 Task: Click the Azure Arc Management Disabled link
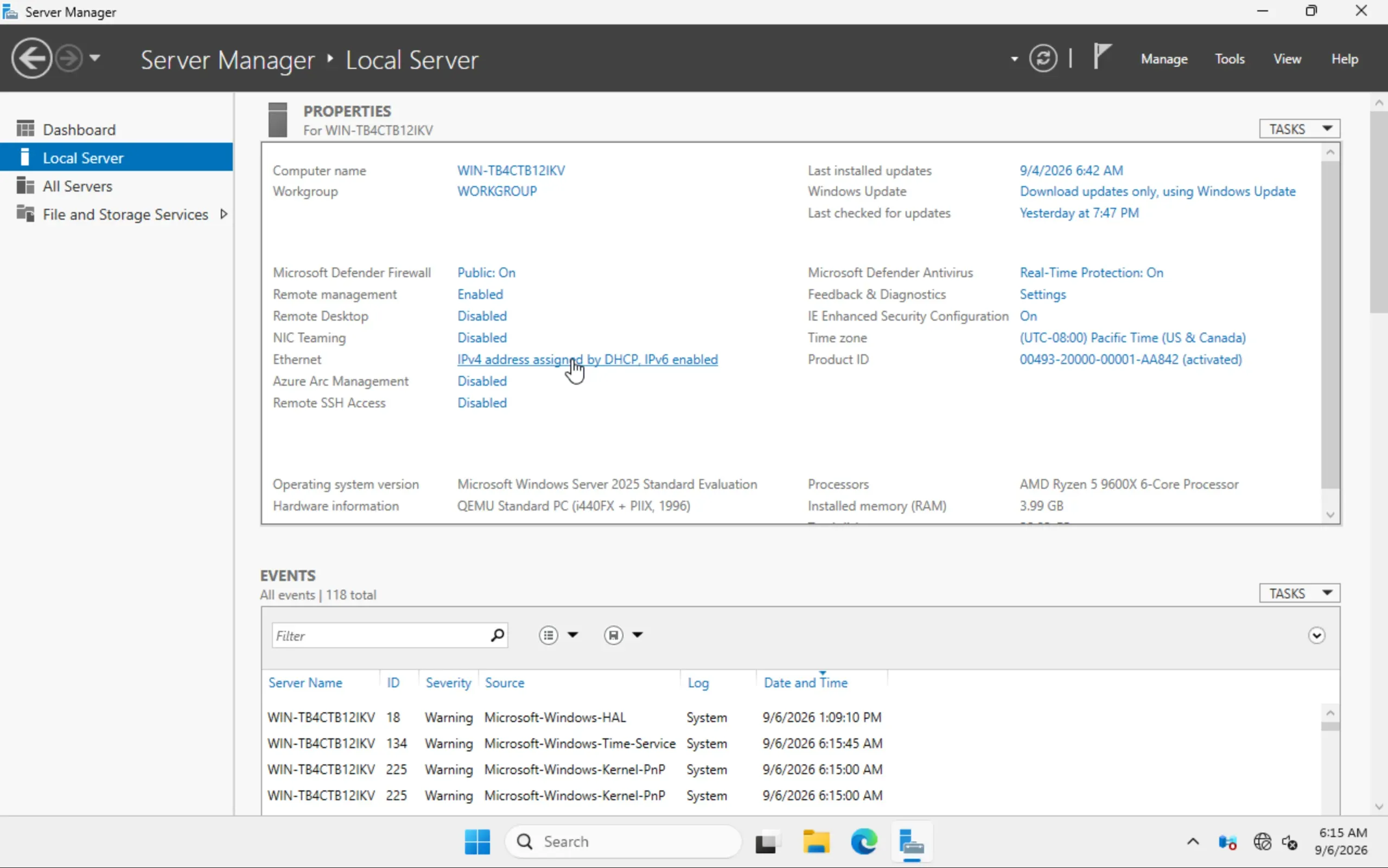(482, 382)
